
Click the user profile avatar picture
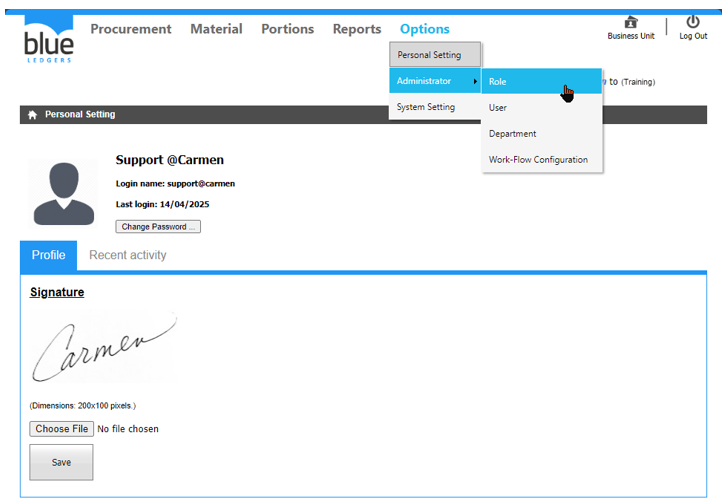pyautogui.click(x=64, y=192)
